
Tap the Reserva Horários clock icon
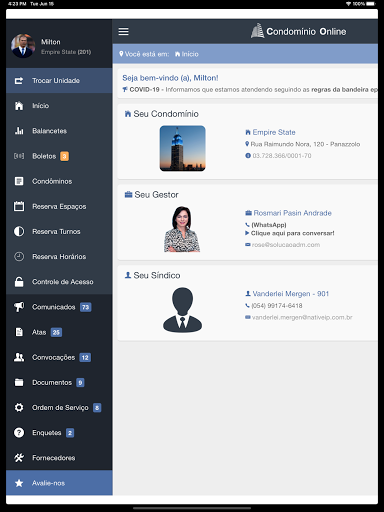[x=19, y=256]
